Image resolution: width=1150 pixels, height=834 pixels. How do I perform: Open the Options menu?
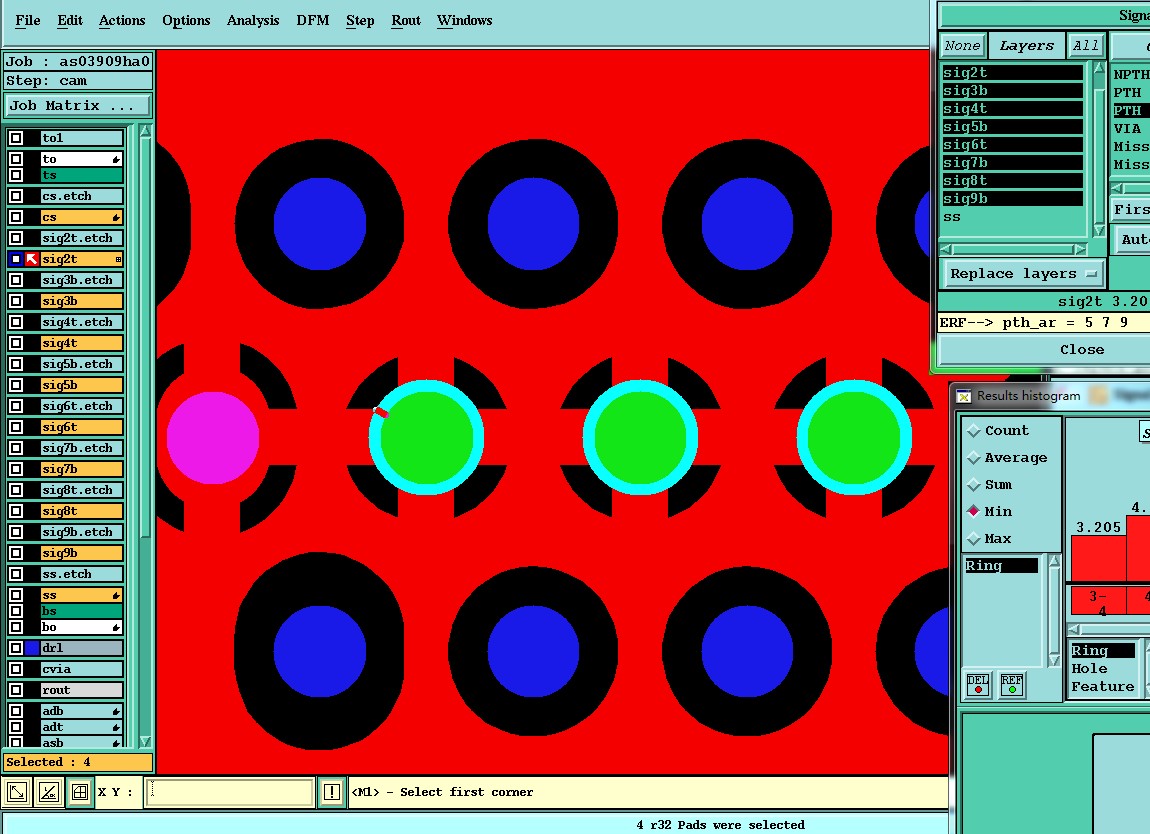pyautogui.click(x=186, y=21)
